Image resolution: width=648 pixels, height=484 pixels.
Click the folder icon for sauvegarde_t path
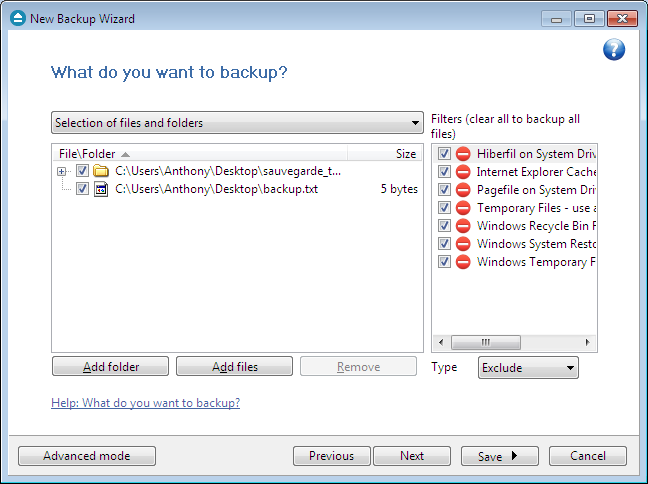(x=100, y=171)
